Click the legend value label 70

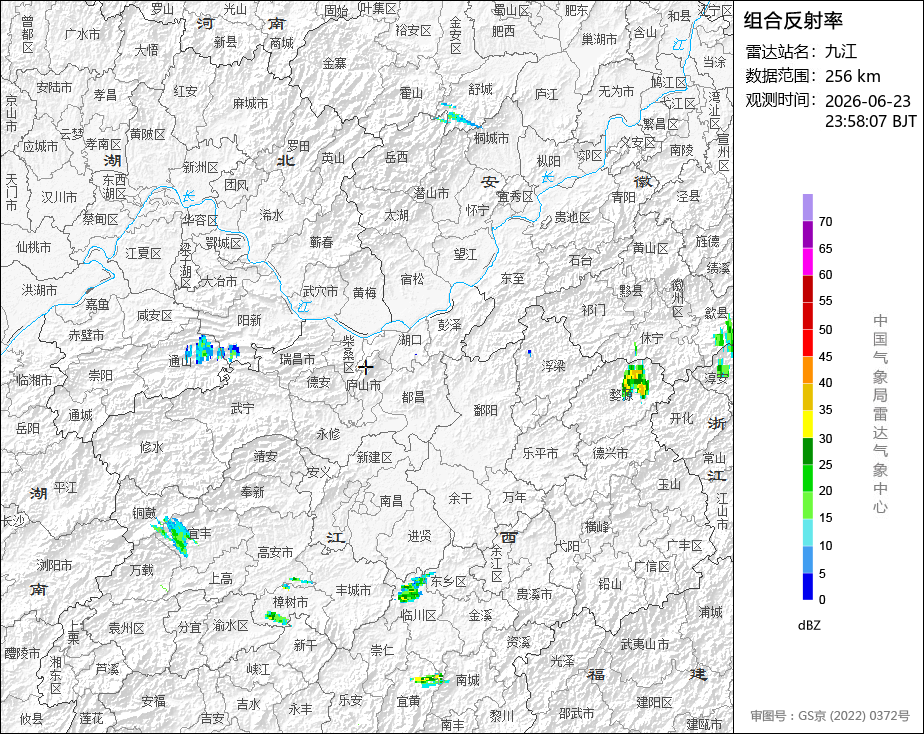(826, 221)
